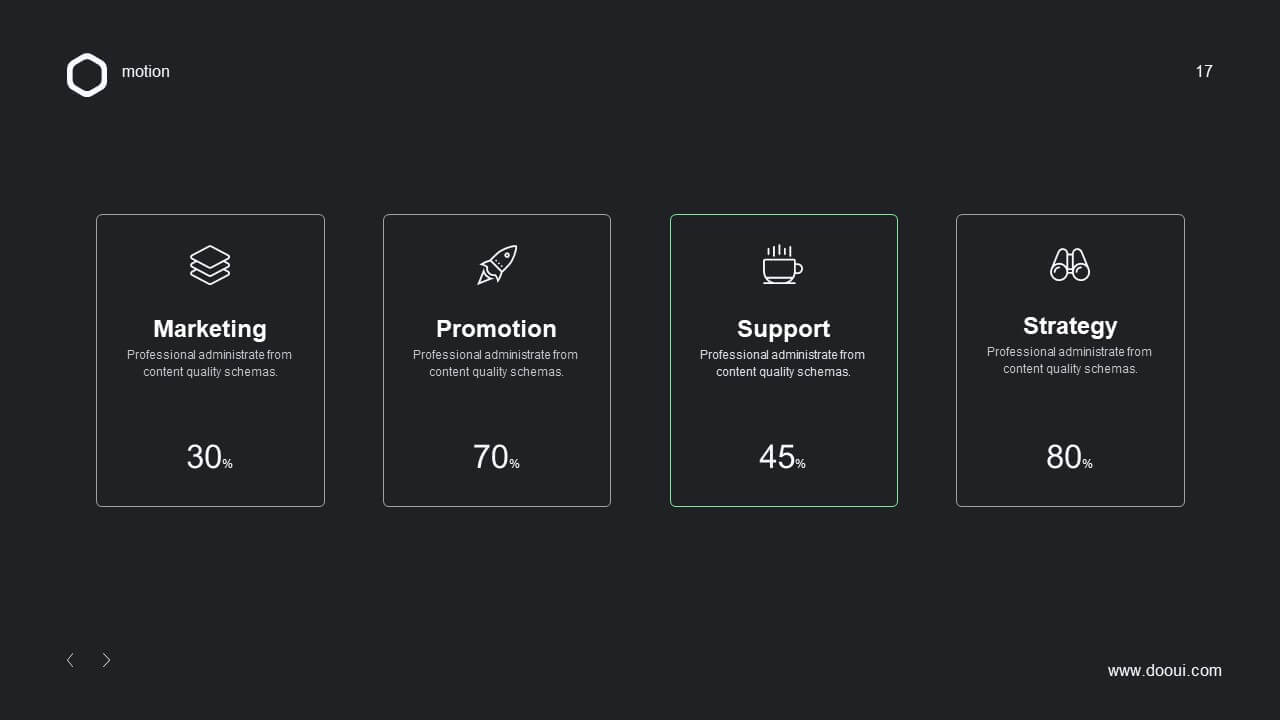Click the rocket Promotion icon
The height and width of the screenshot is (720, 1280).
497,265
